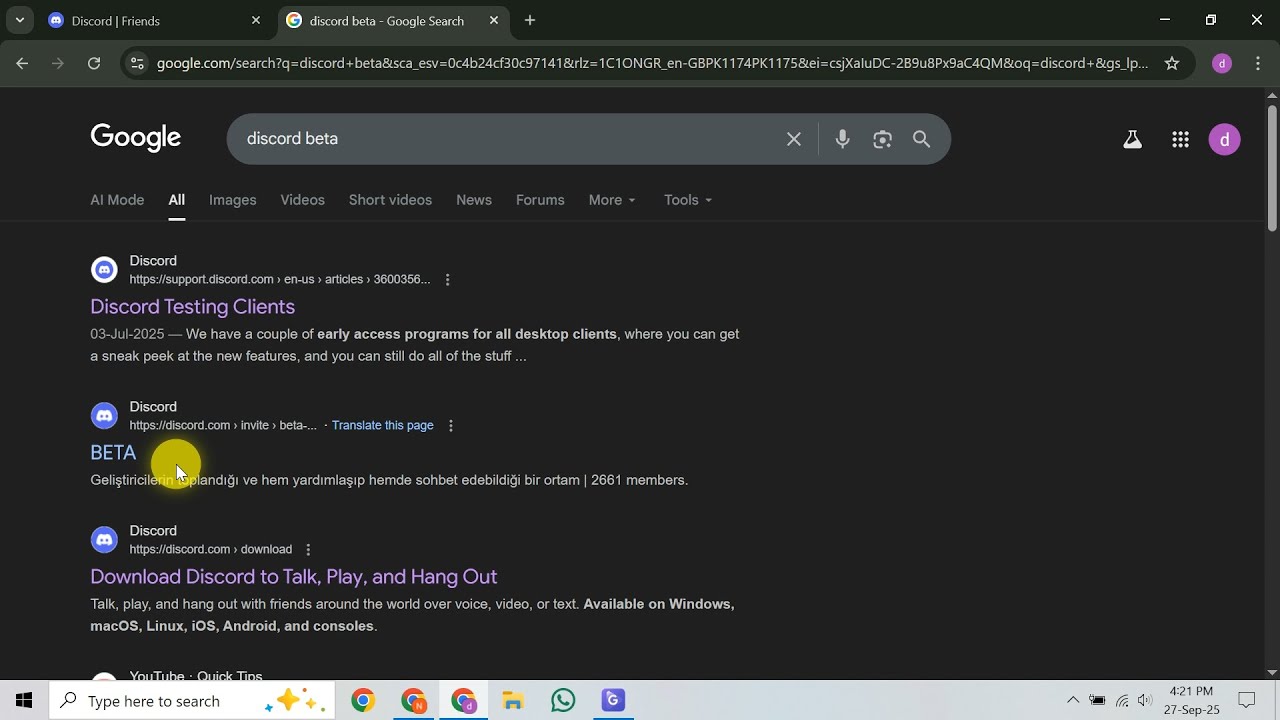
Task: Close the discord beta search tab
Action: (494, 20)
